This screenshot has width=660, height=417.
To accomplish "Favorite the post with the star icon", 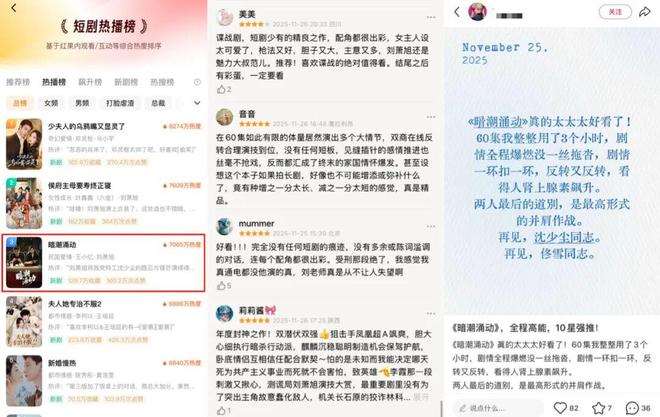I will [x=598, y=408].
